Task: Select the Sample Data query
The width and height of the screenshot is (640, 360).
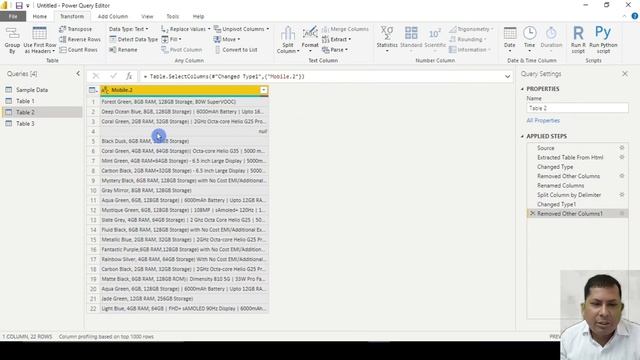Action: pos(32,89)
